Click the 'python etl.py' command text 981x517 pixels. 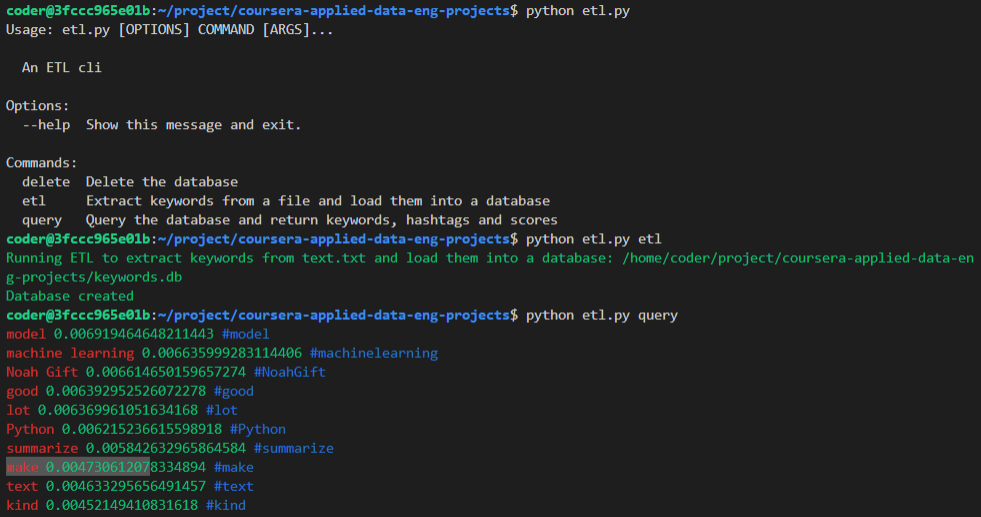[x=577, y=11]
